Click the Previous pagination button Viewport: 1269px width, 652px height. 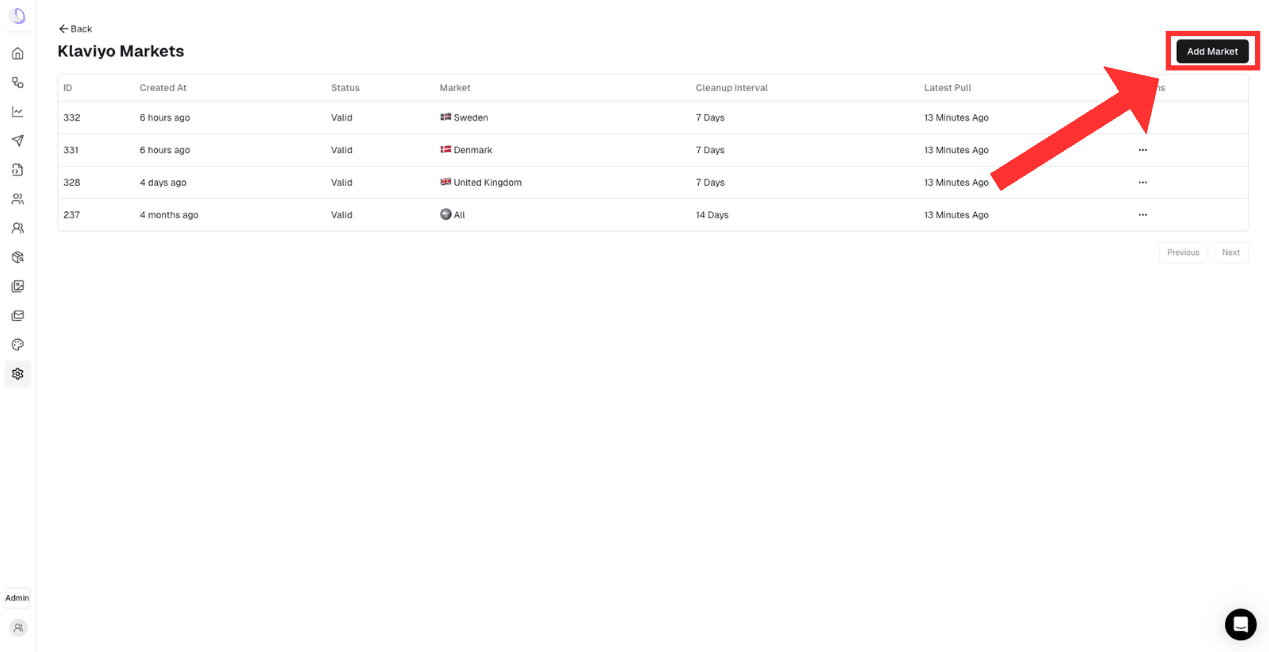tap(1183, 252)
